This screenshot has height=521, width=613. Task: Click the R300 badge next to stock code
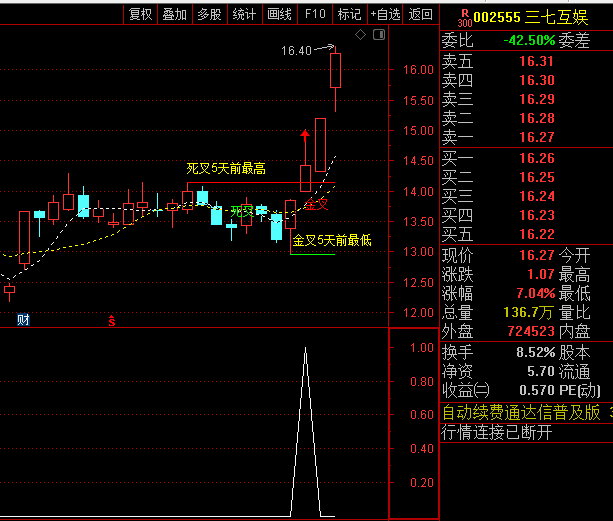pyautogui.click(x=465, y=18)
